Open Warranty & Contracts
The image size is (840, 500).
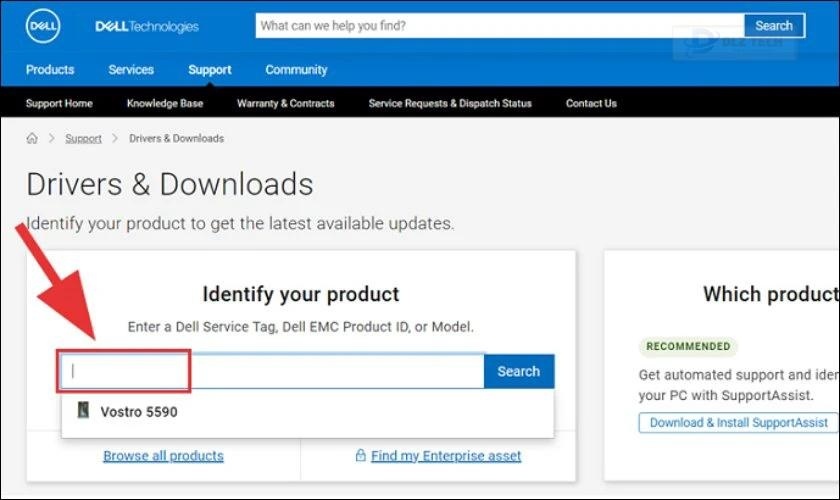pos(285,103)
